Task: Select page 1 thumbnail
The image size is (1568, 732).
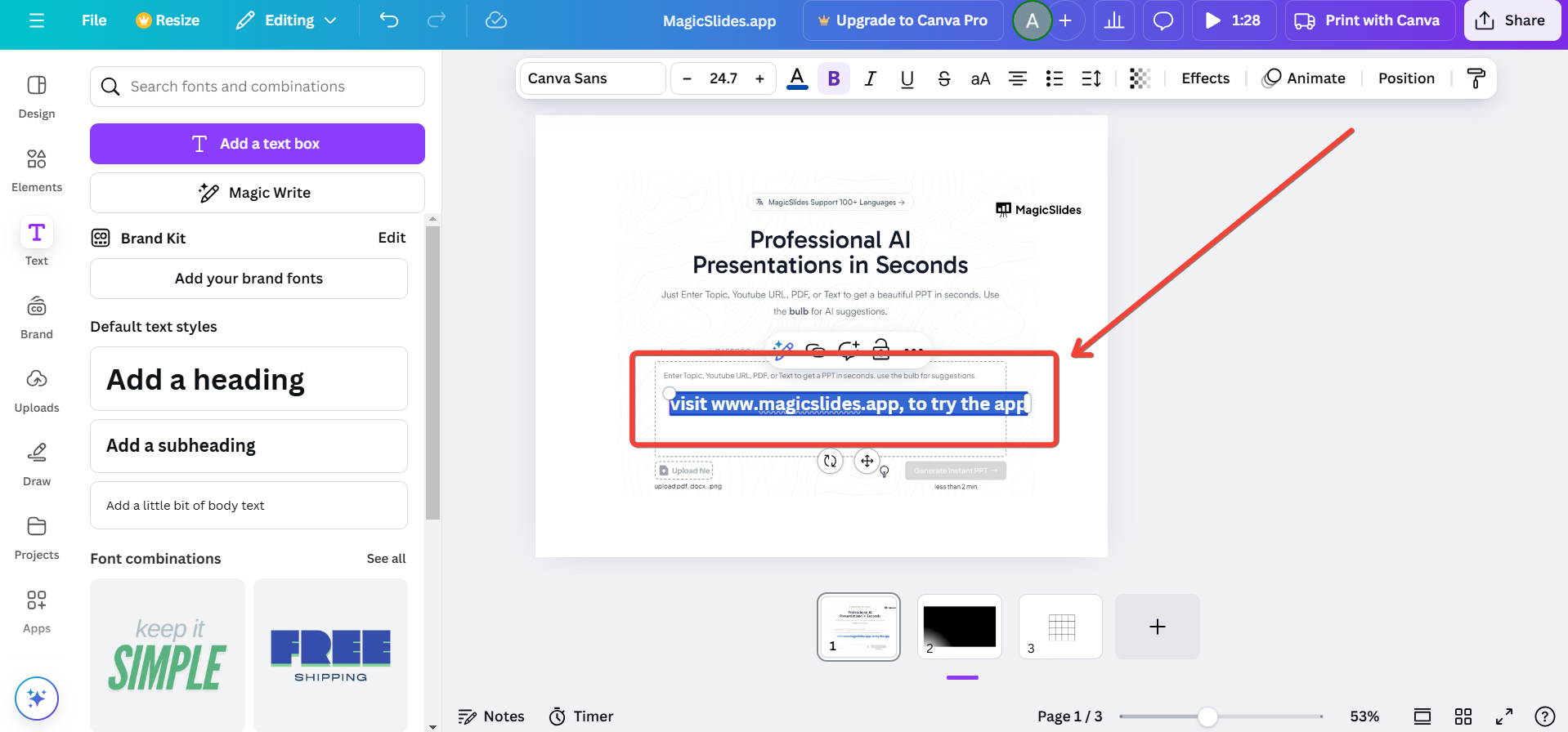Action: (x=858, y=627)
